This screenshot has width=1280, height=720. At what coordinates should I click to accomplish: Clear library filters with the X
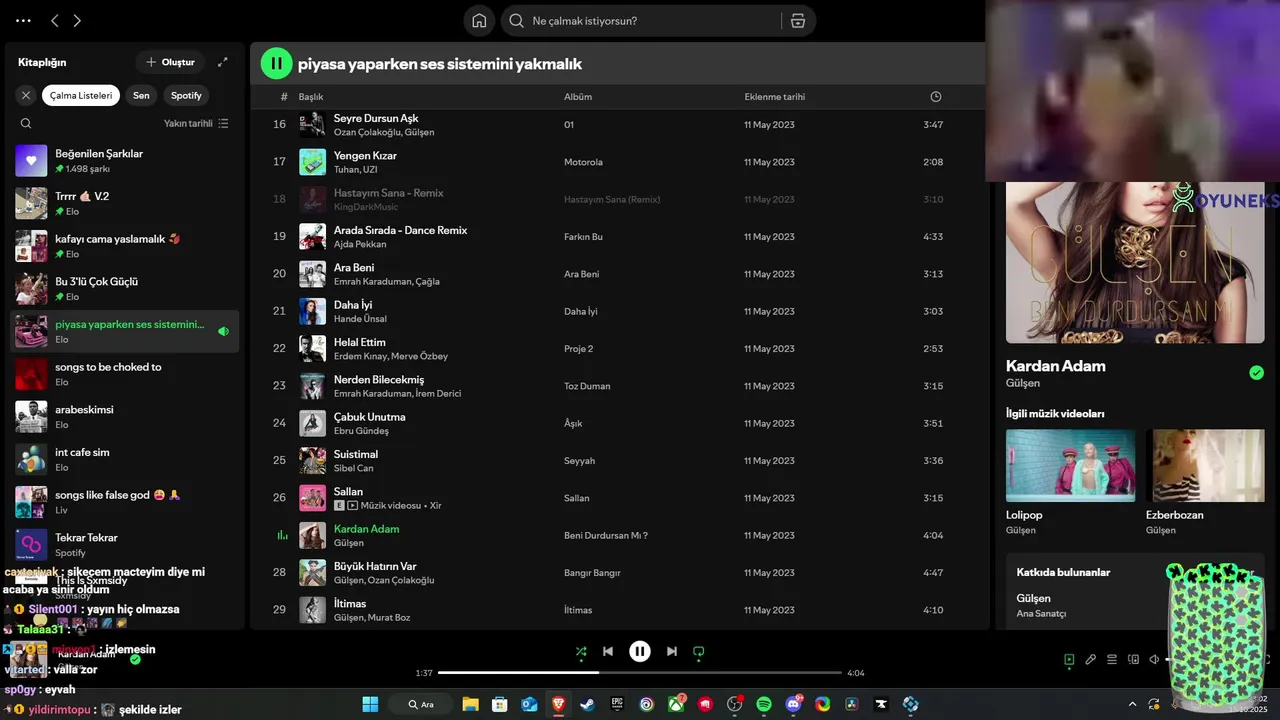pos(26,95)
